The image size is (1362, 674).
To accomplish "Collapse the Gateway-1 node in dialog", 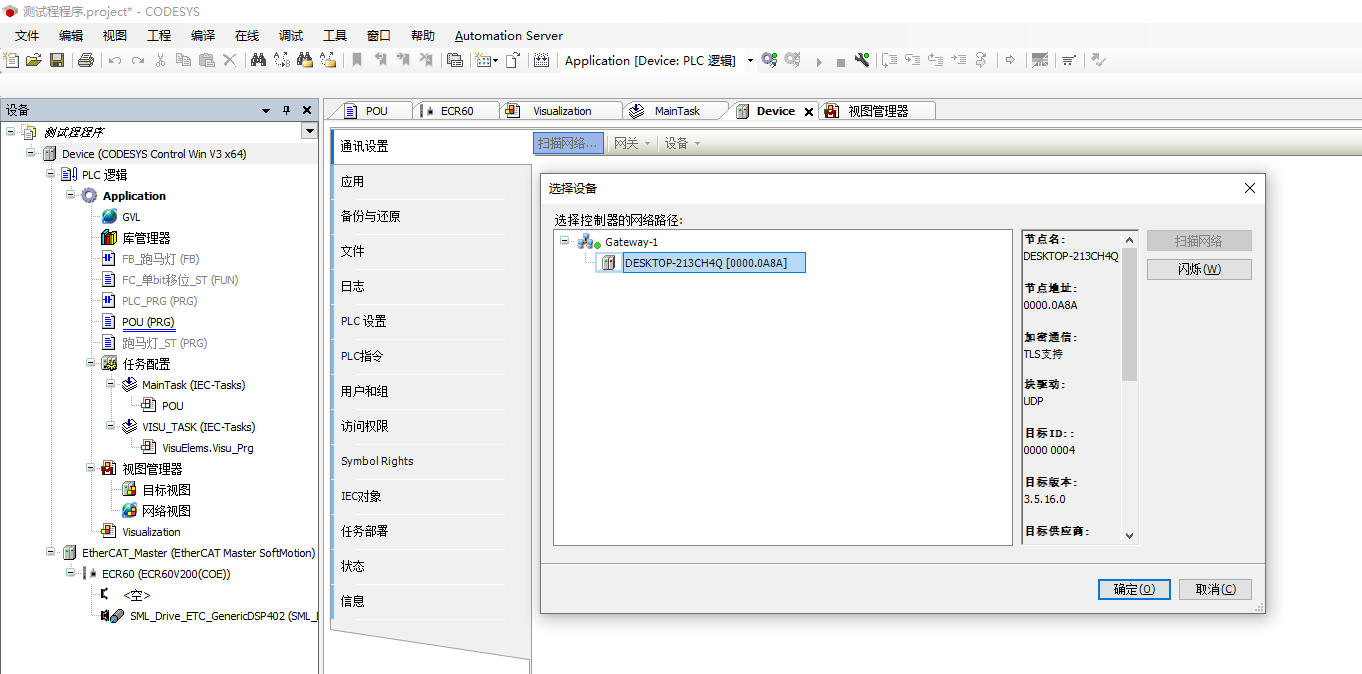I will (565, 242).
